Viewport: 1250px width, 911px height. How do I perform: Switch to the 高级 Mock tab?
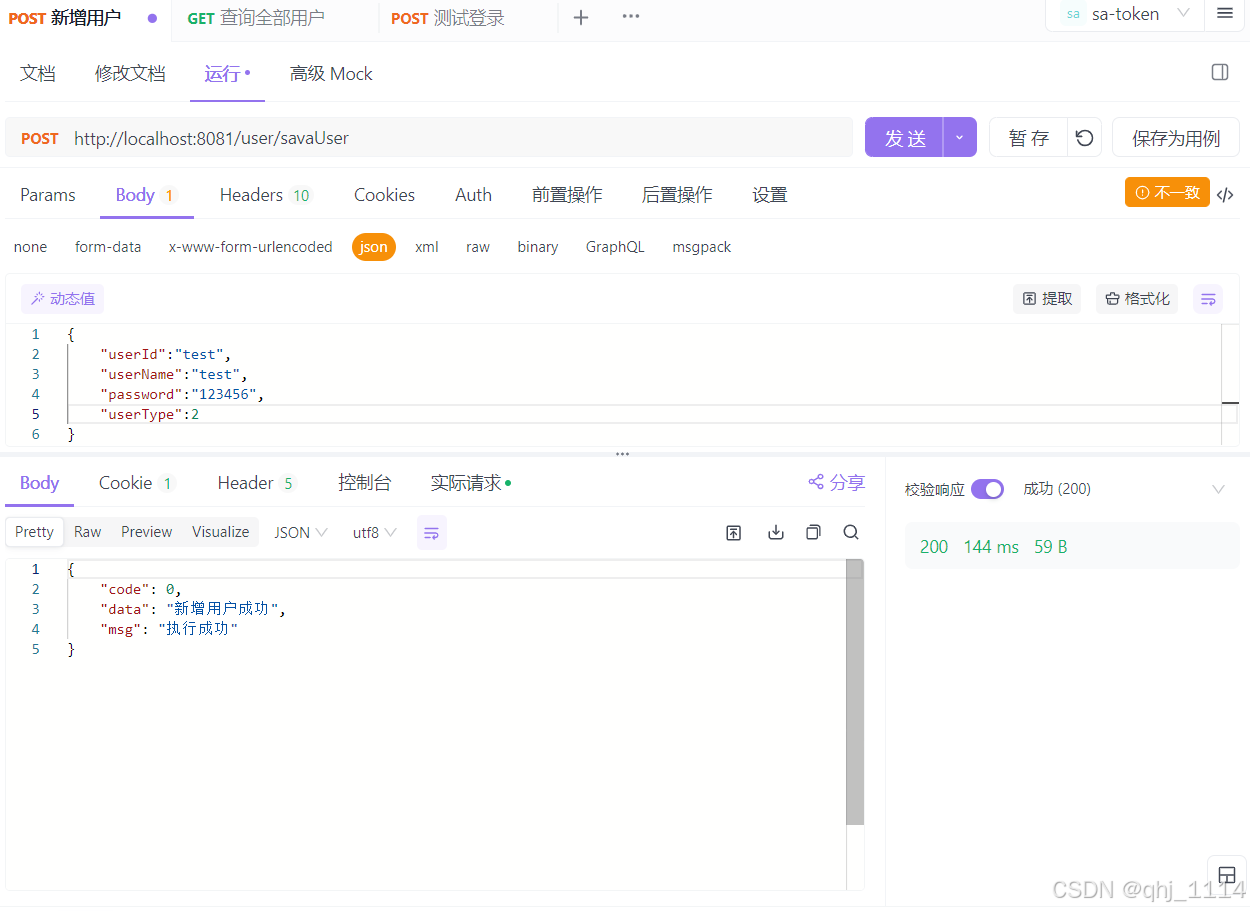pyautogui.click(x=331, y=73)
